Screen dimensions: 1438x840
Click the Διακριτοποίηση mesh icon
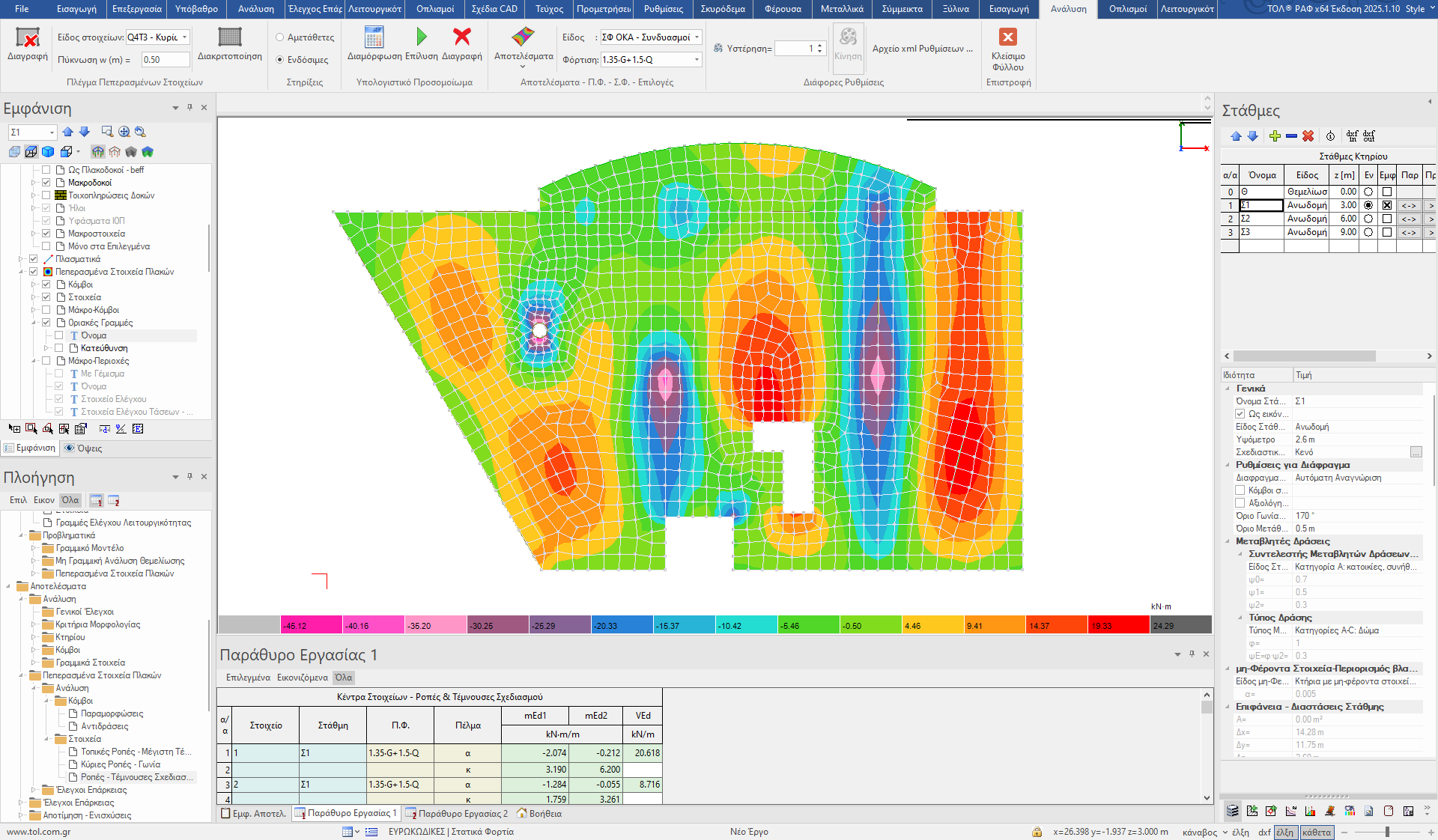229,37
